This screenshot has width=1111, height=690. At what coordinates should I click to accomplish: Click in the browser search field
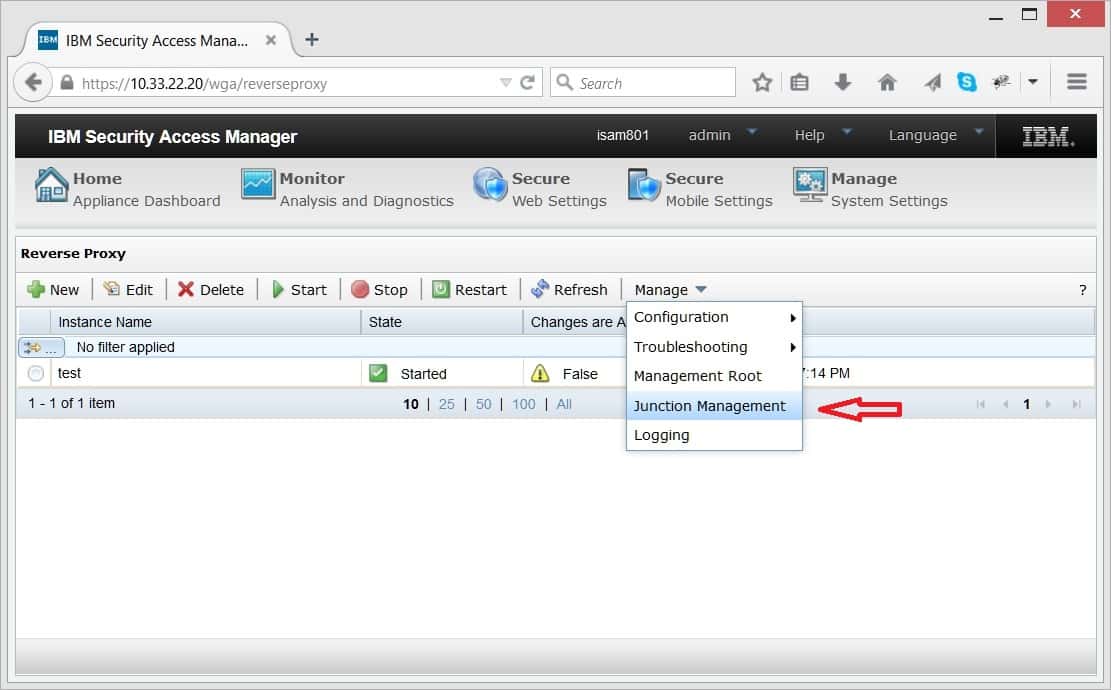click(643, 81)
